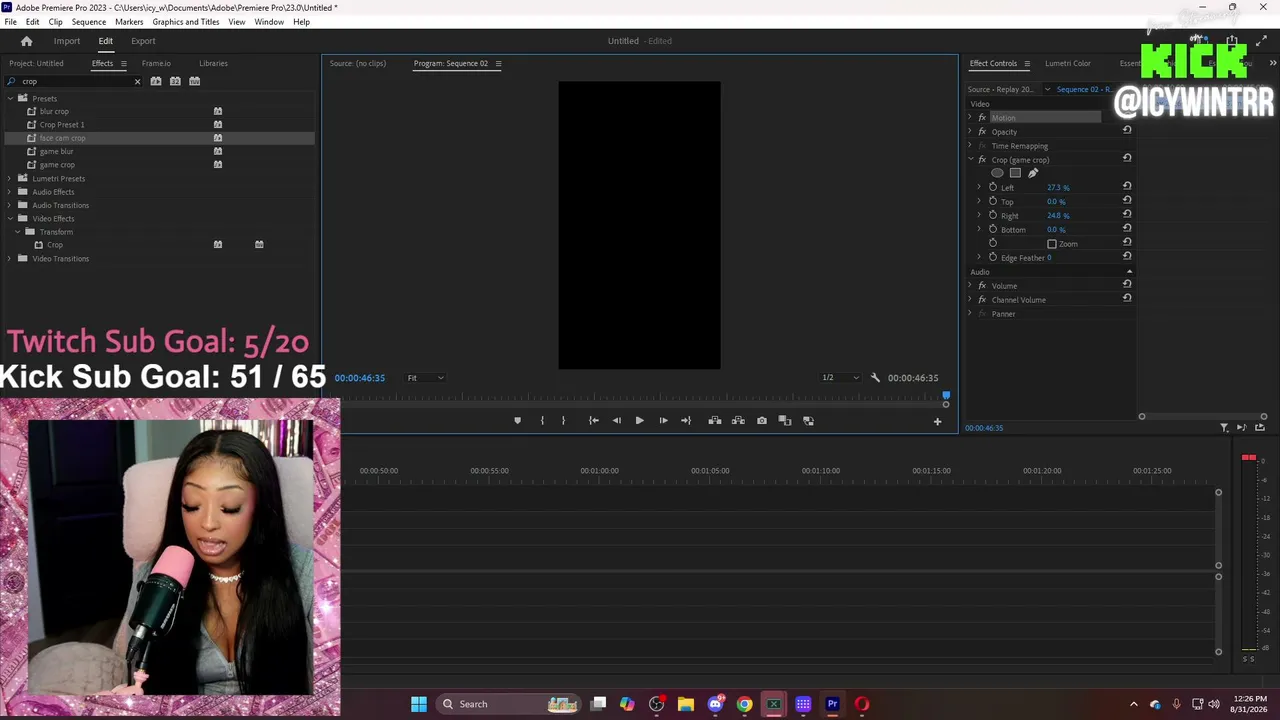Open the Program monitor panel menu
This screenshot has height=720, width=1280.
[498, 64]
